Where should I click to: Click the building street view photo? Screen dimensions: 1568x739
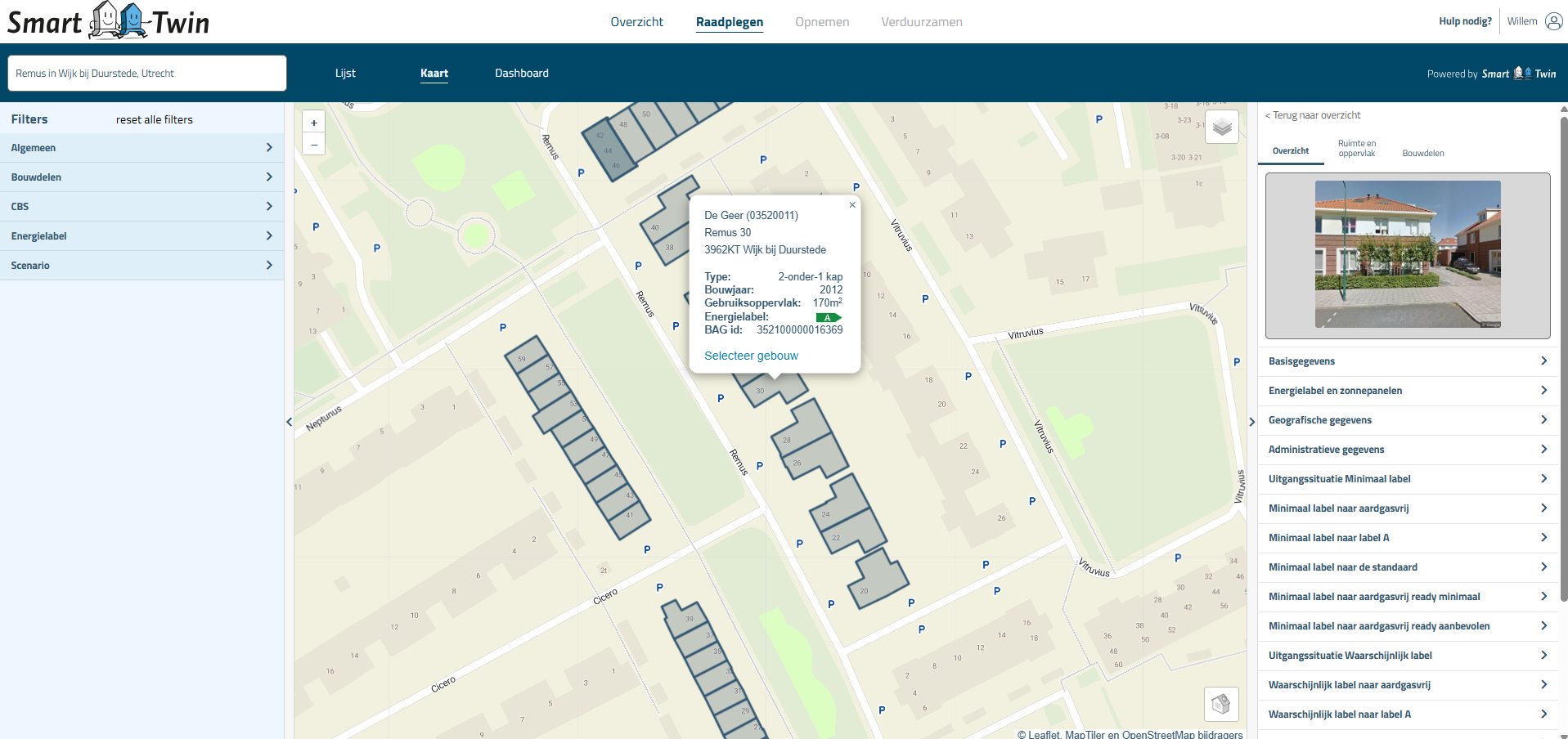pyautogui.click(x=1407, y=254)
